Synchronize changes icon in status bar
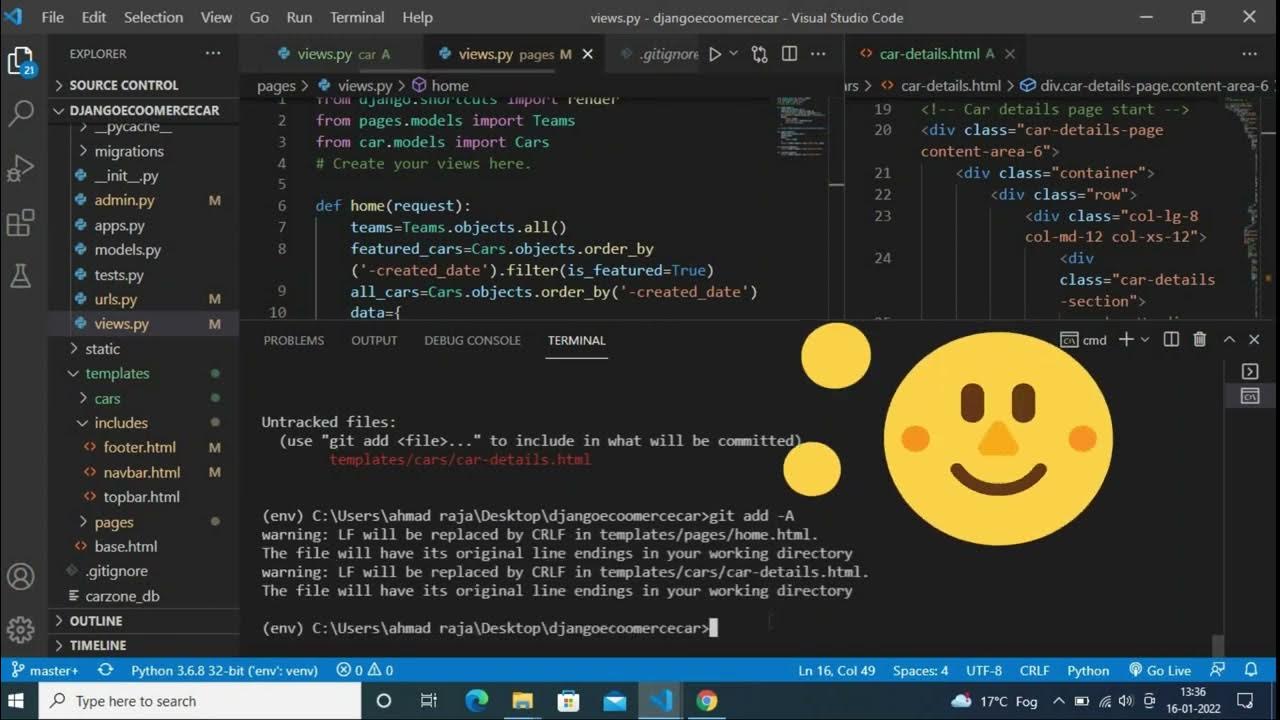Screen dimensions: 1280x720 click(x=106, y=670)
